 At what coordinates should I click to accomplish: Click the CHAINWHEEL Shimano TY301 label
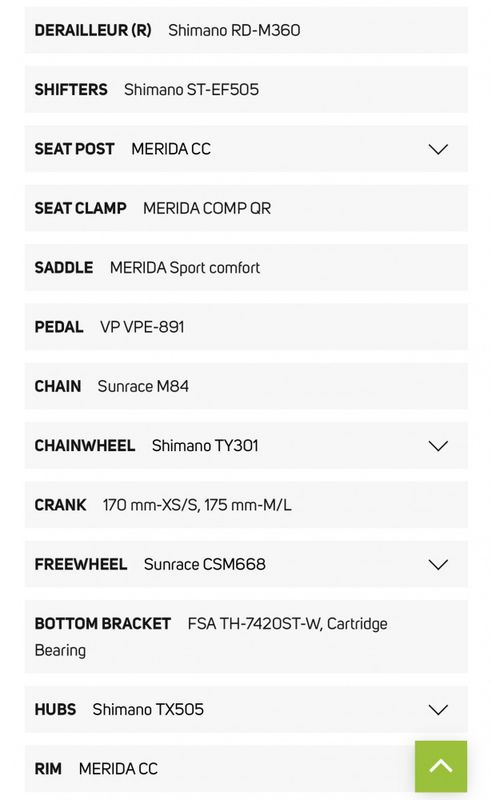tap(146, 445)
